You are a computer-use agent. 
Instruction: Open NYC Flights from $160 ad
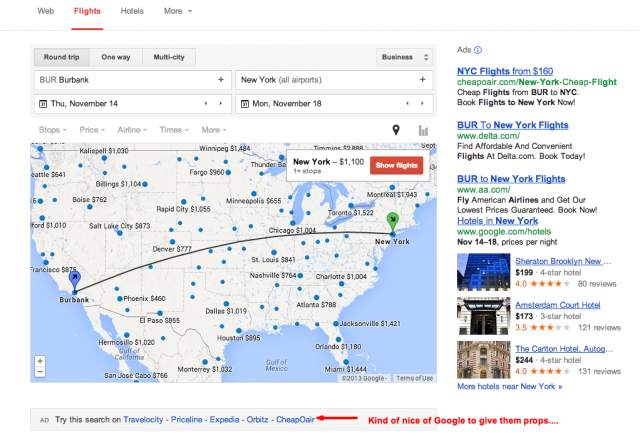(x=505, y=71)
